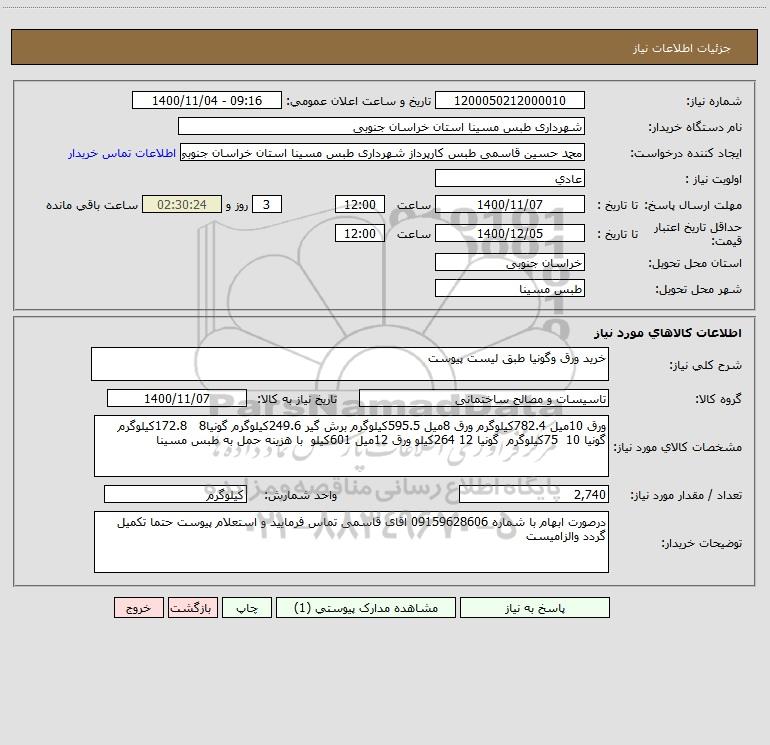
Task: Click the 'واحد شمارش:' label
Action: coord(301,496)
